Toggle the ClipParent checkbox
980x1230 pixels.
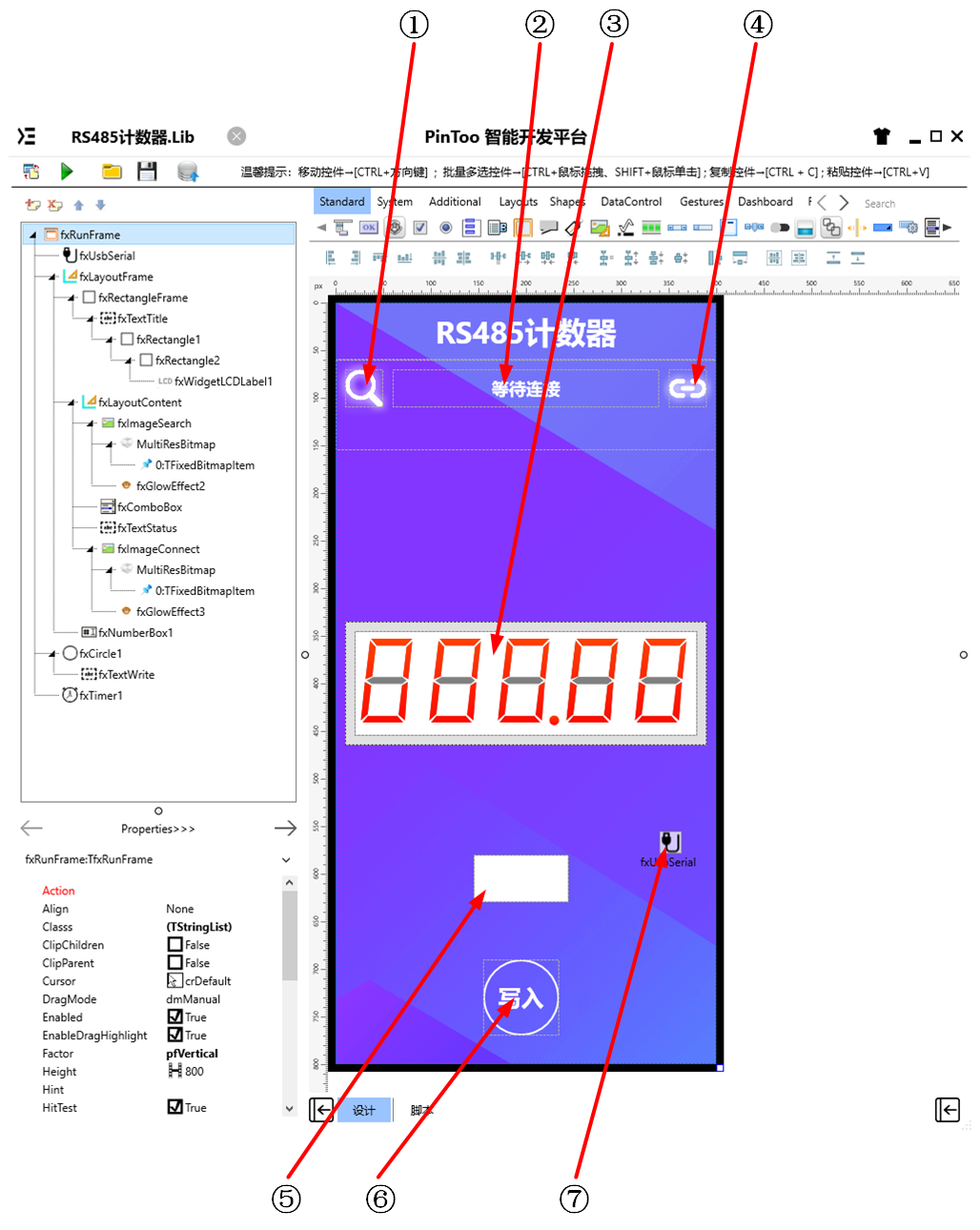(175, 963)
